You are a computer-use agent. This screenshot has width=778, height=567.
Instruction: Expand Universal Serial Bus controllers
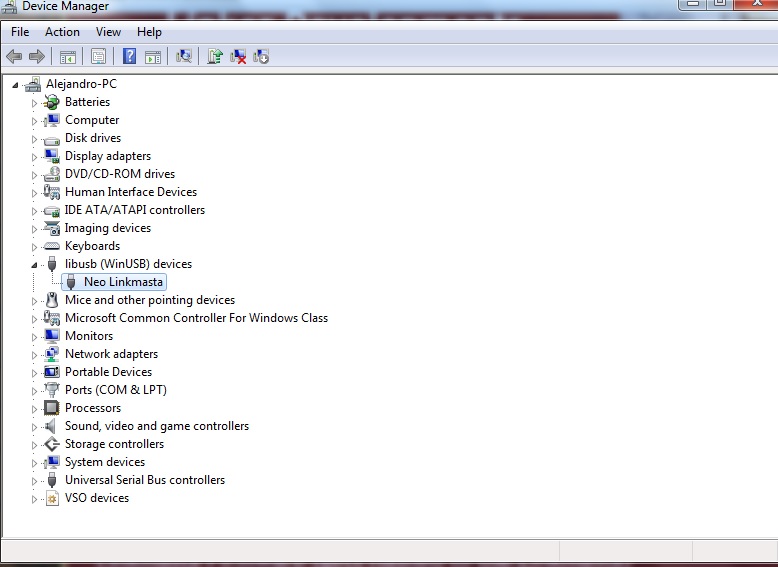tap(34, 481)
